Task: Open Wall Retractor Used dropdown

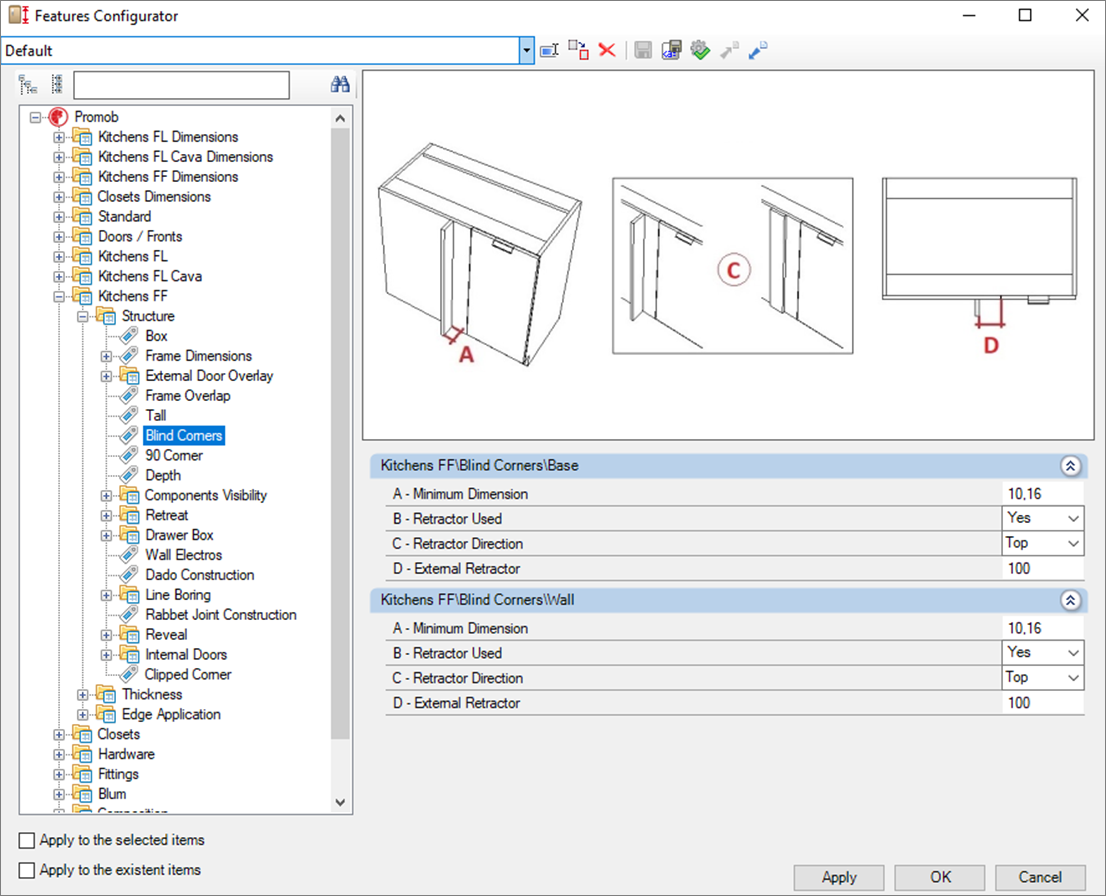Action: click(x=1073, y=653)
